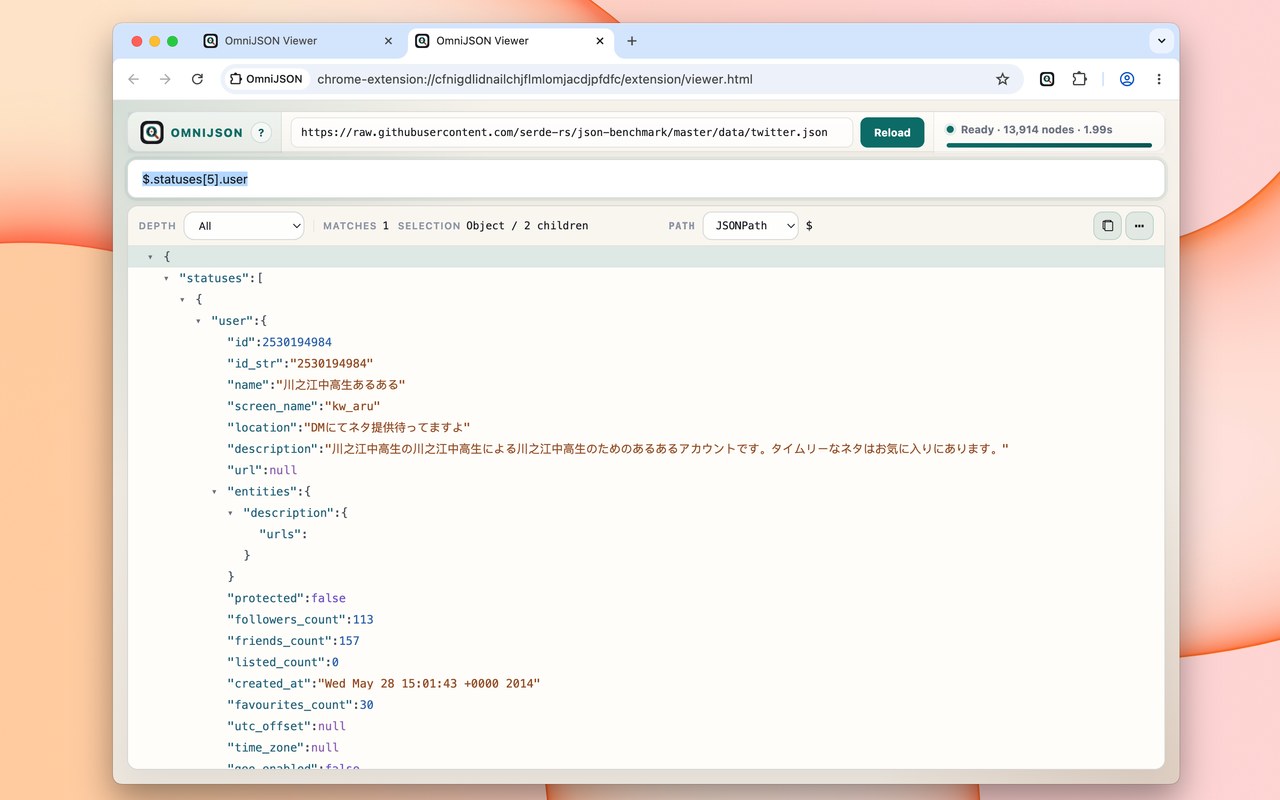Click the OmniJSON site chip in address bar
Screen dimensions: 1280x800
coord(266,79)
